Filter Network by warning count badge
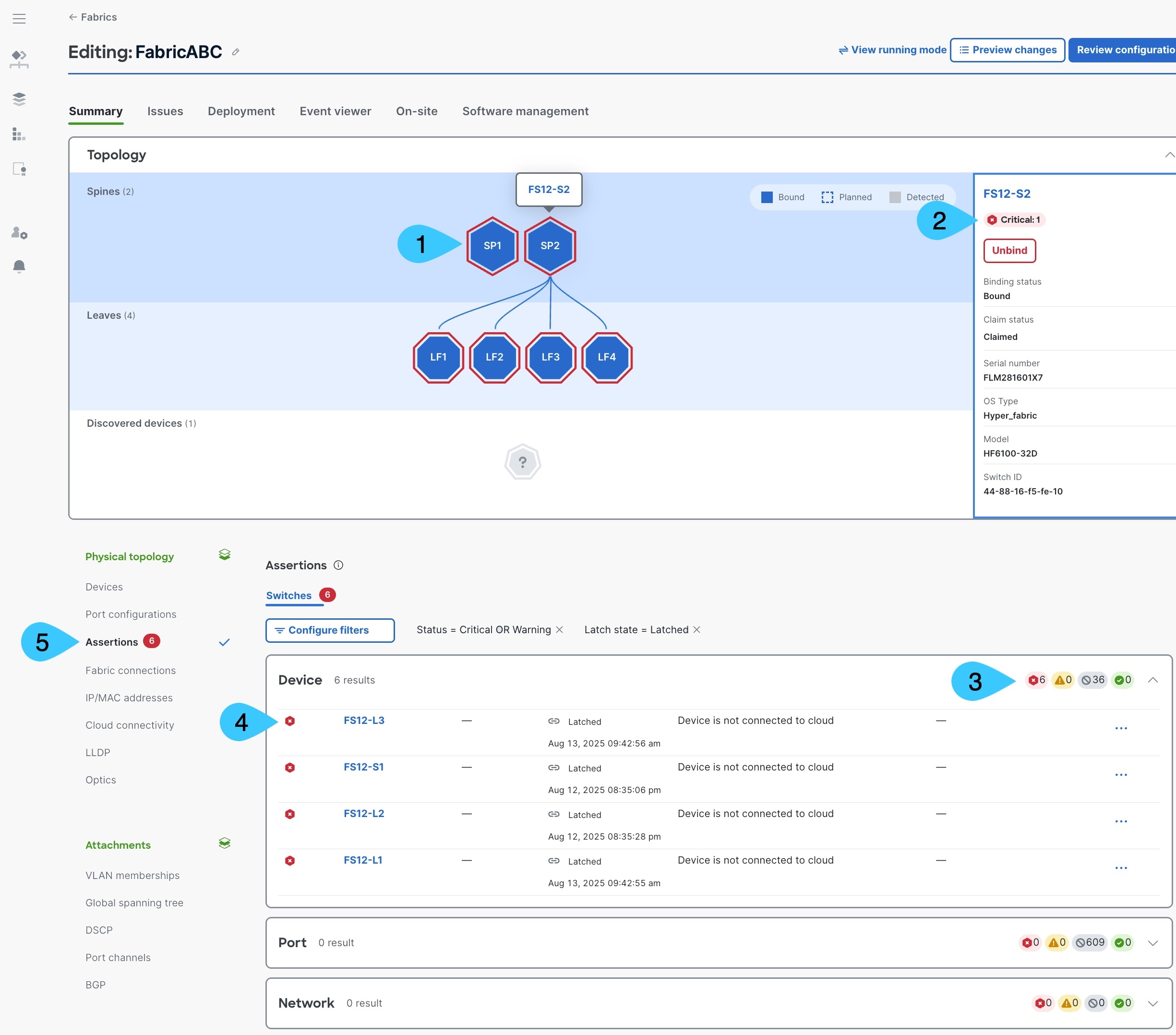 tap(1069, 1003)
